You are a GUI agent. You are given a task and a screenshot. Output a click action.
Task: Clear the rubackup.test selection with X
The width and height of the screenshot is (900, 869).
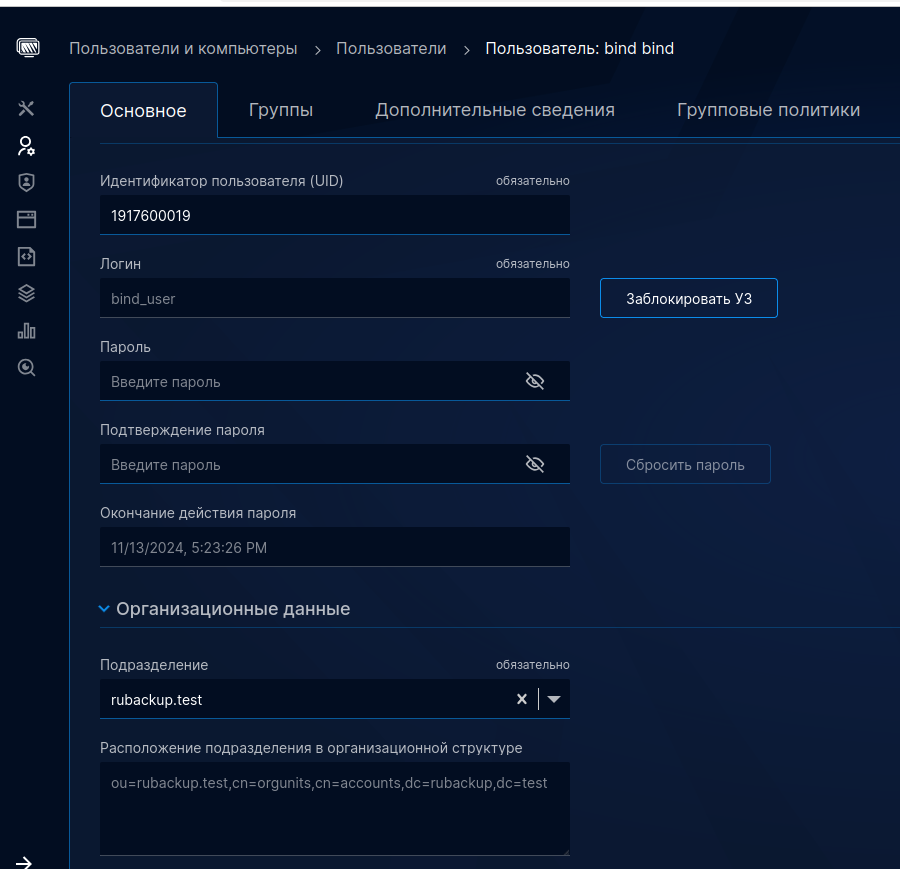point(521,699)
